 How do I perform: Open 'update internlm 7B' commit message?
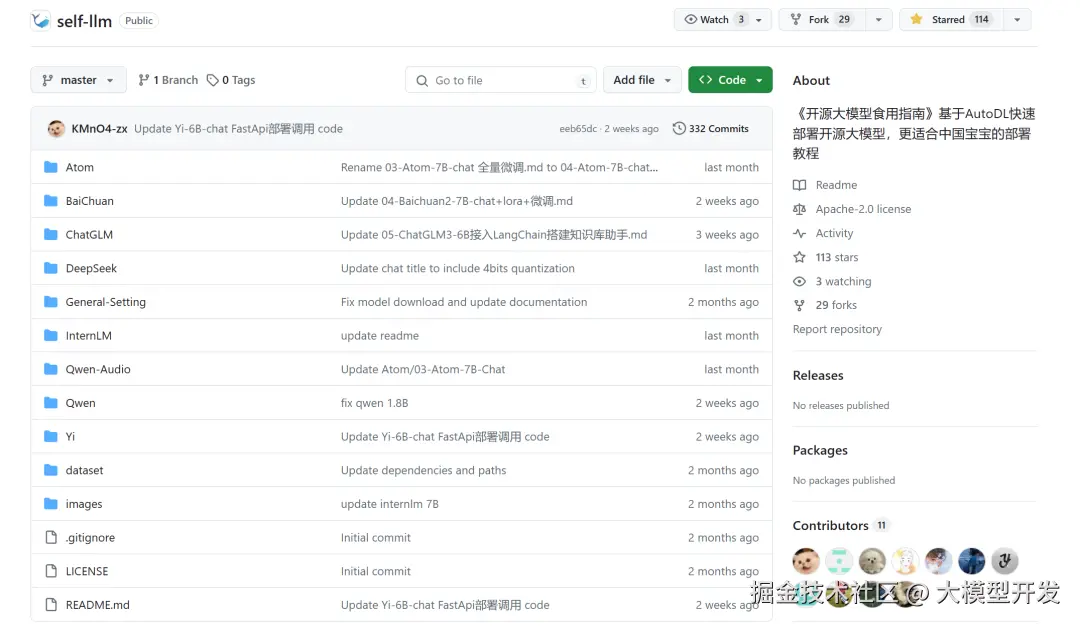coord(389,503)
